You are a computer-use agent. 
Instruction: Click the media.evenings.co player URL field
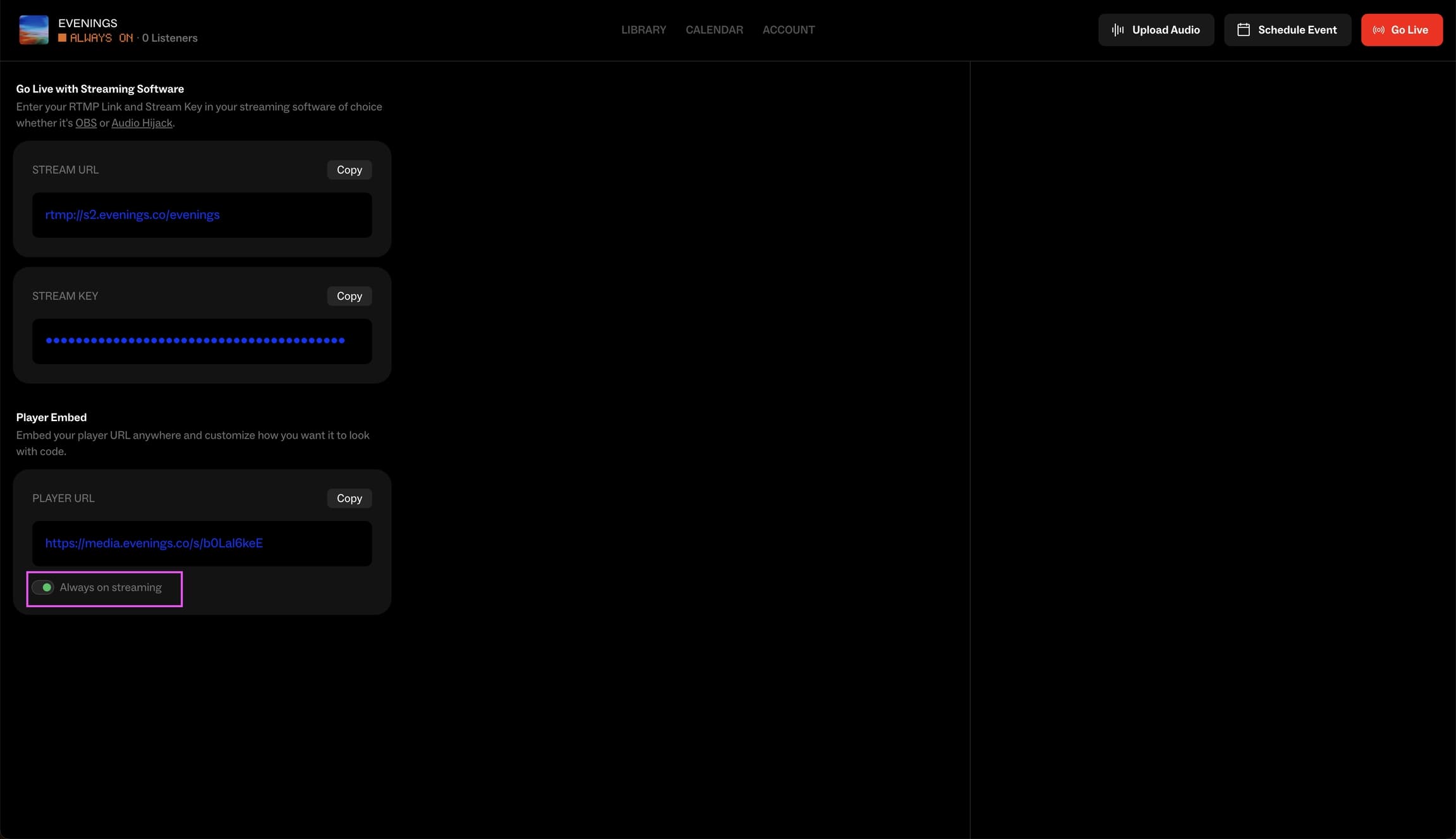202,544
